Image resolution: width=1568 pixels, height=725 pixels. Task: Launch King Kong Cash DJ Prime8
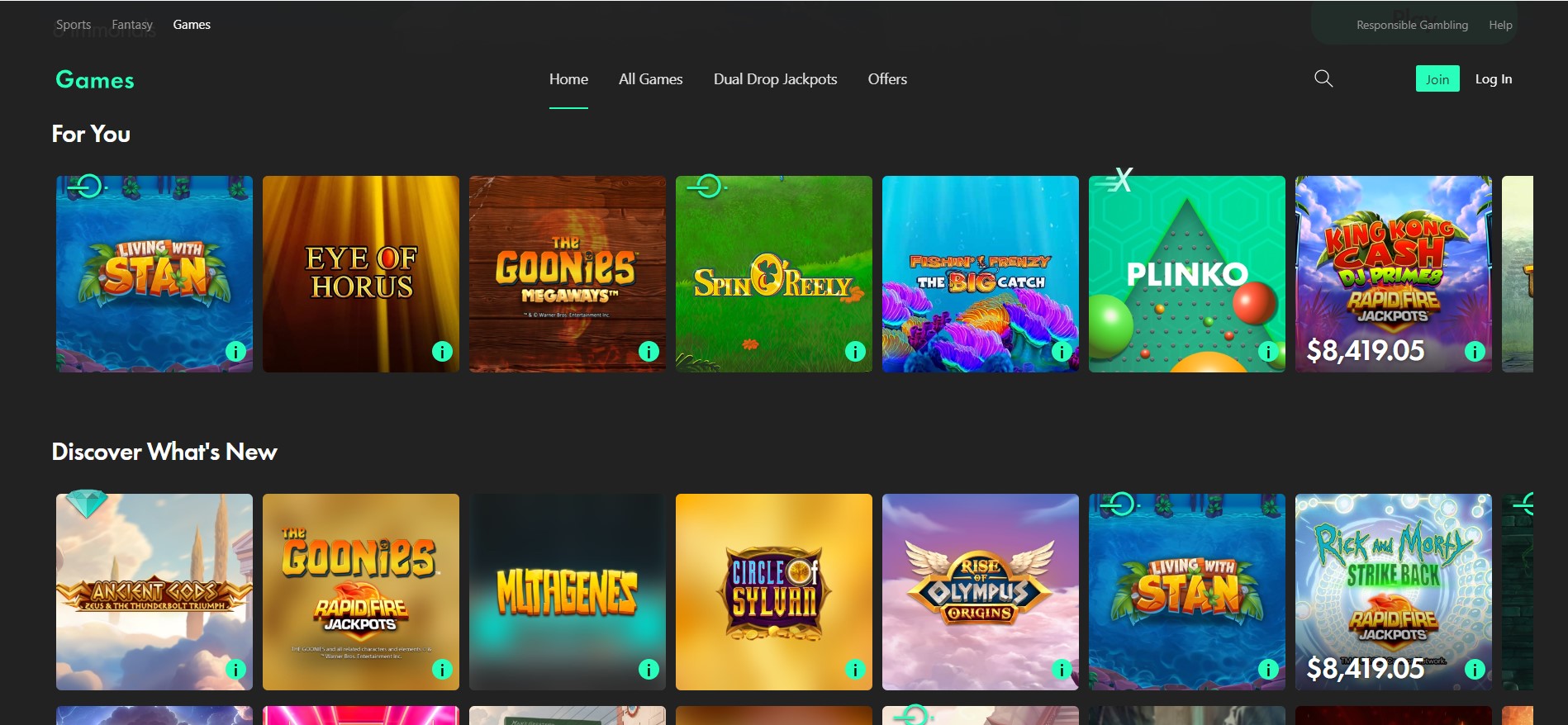(1394, 274)
